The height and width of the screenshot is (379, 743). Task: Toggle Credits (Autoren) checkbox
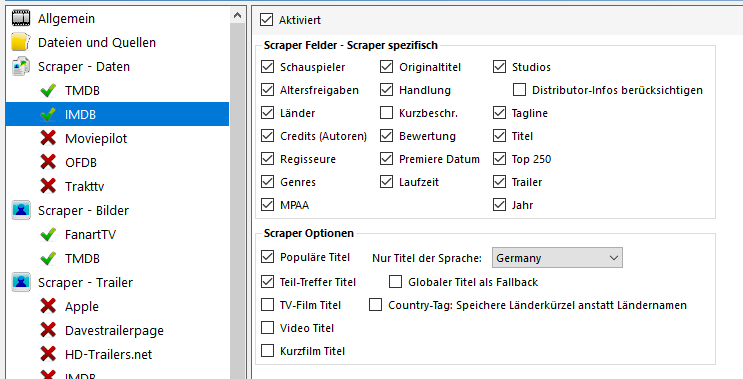pos(268,136)
